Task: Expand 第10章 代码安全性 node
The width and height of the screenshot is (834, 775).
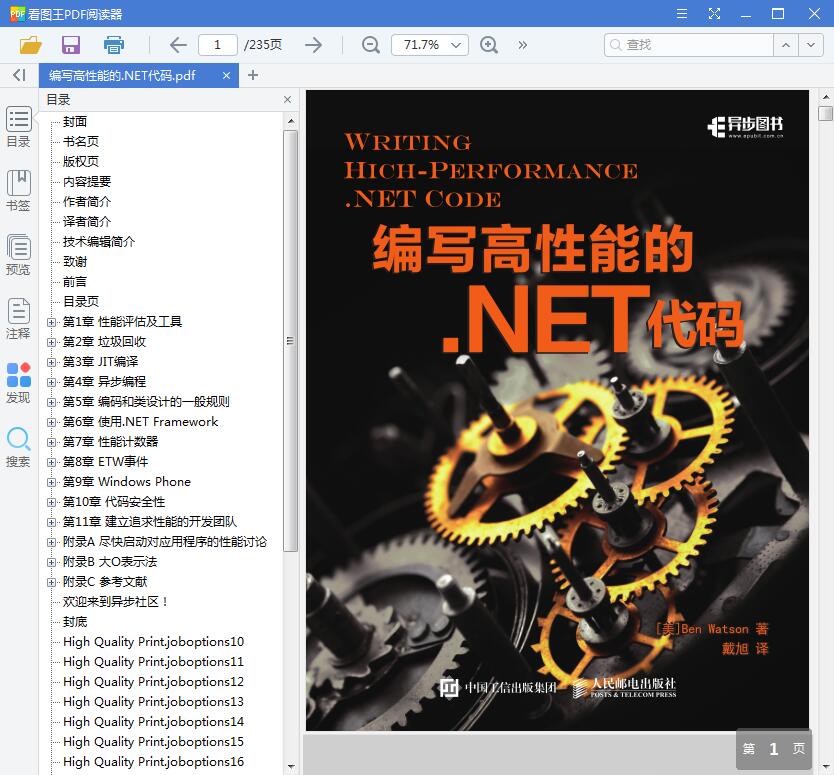Action: click(51, 503)
